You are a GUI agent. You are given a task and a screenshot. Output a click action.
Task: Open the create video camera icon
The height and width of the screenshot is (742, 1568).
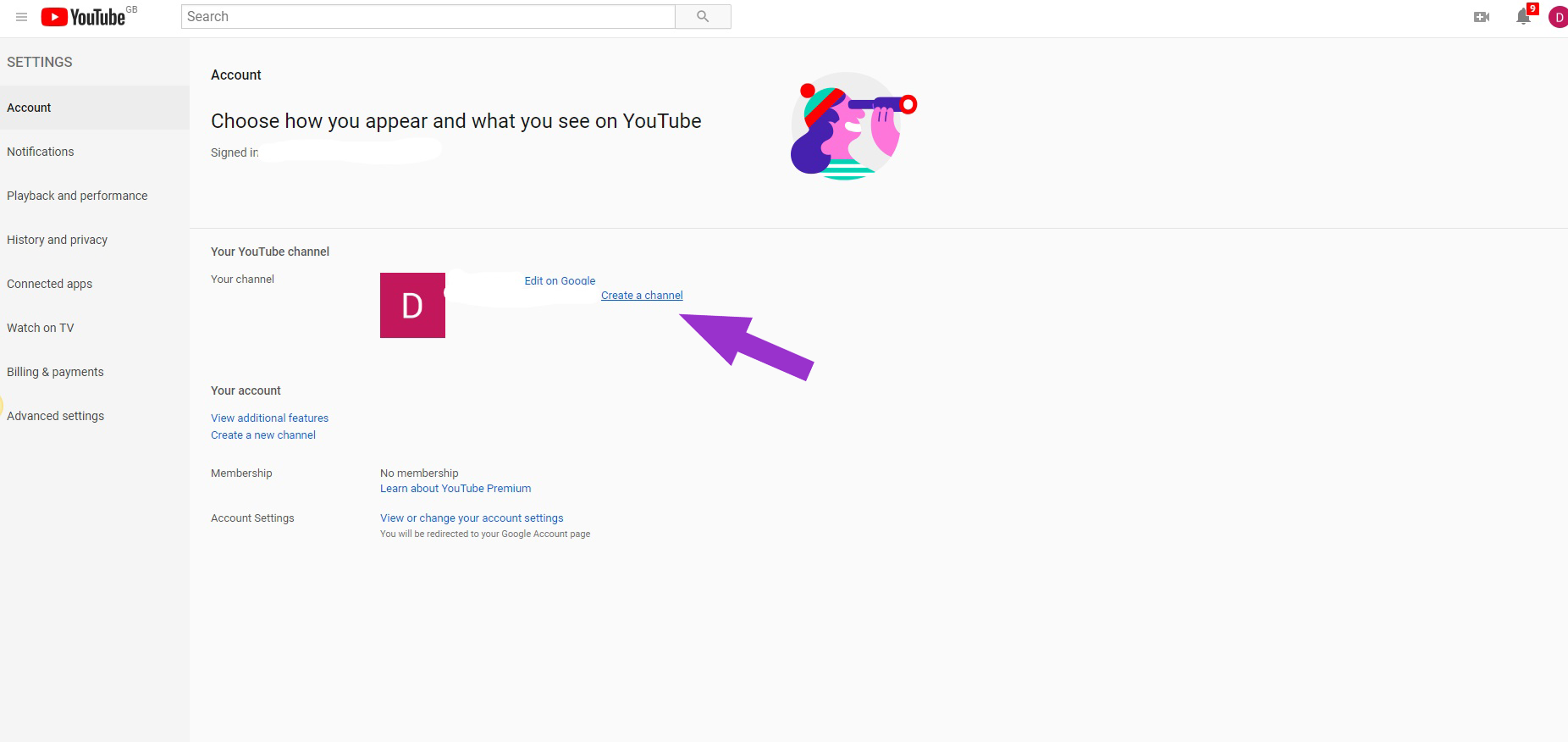[1482, 17]
